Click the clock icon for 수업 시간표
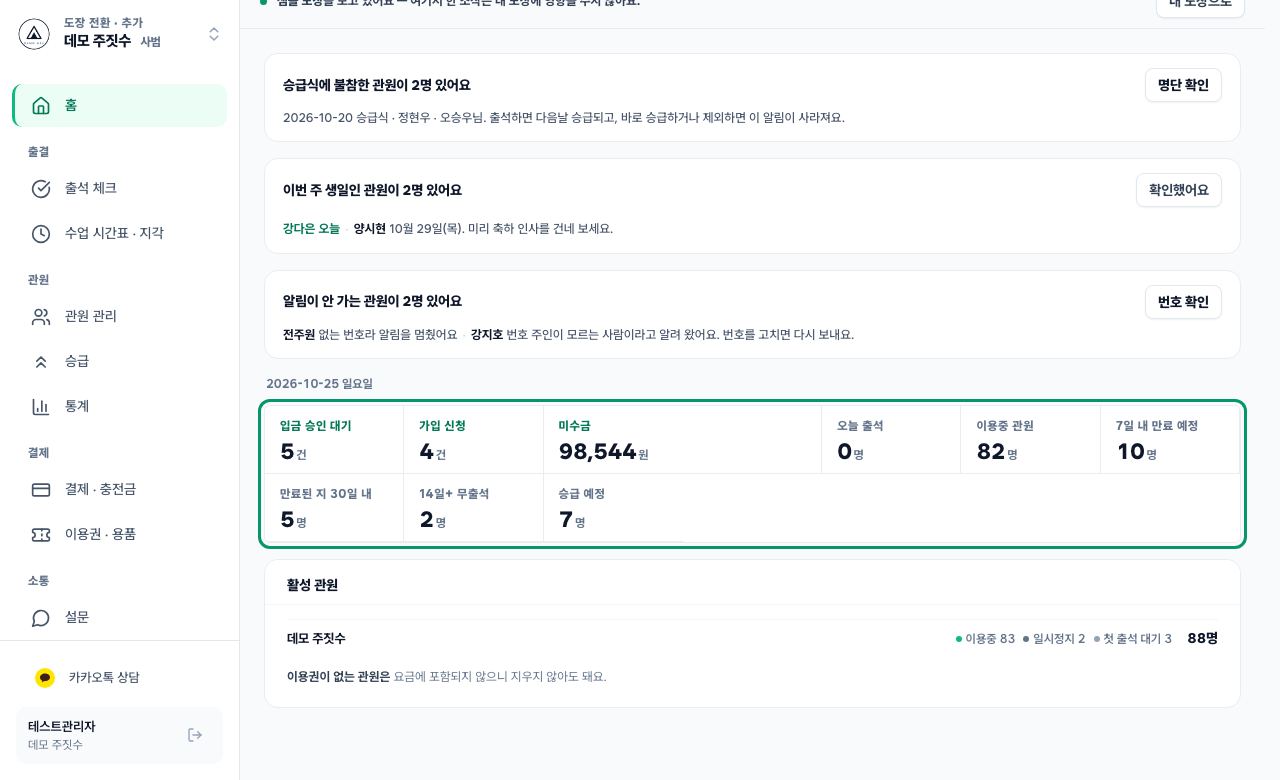This screenshot has height=780, width=1280. pyautogui.click(x=41, y=233)
